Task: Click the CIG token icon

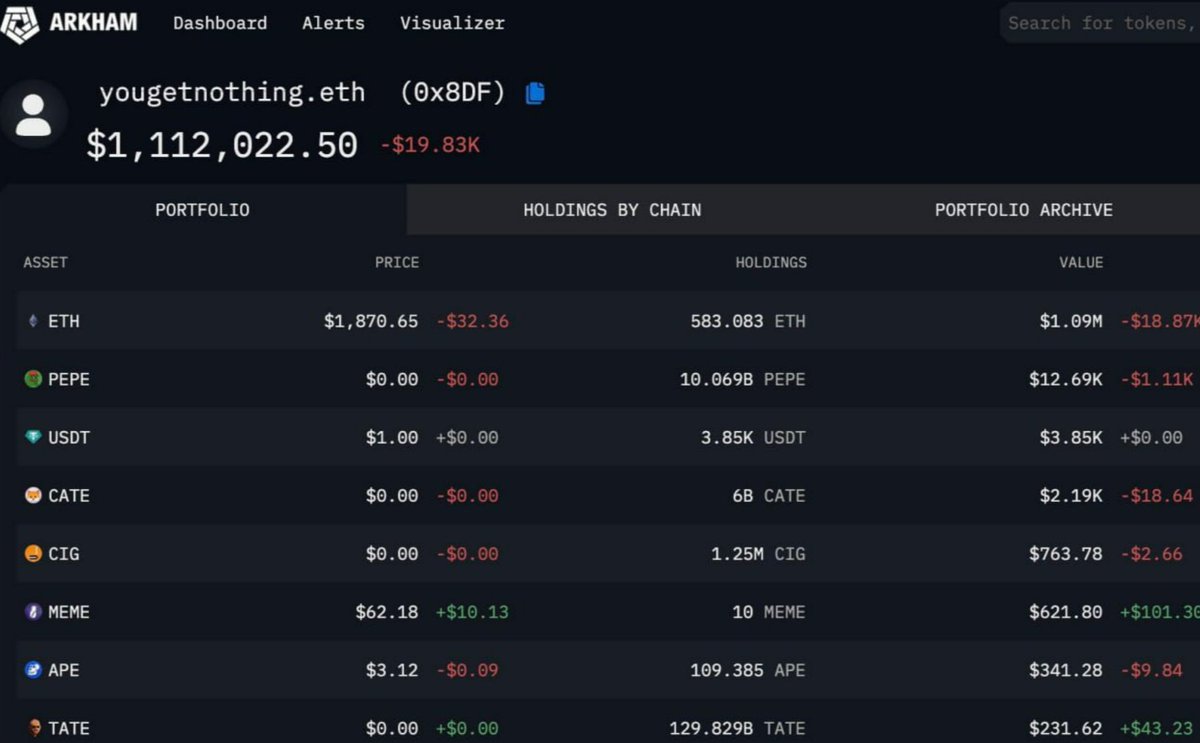Action: click(33, 553)
